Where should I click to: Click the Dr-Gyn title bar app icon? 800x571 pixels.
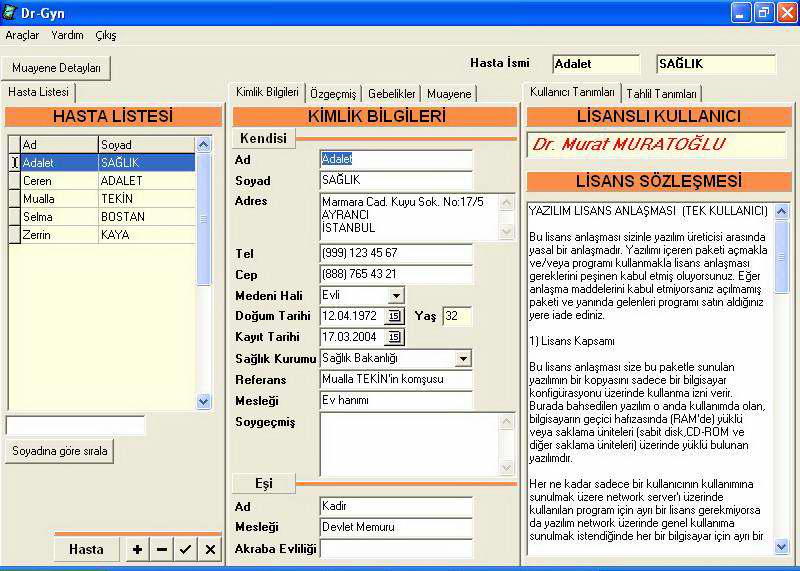pos(12,13)
